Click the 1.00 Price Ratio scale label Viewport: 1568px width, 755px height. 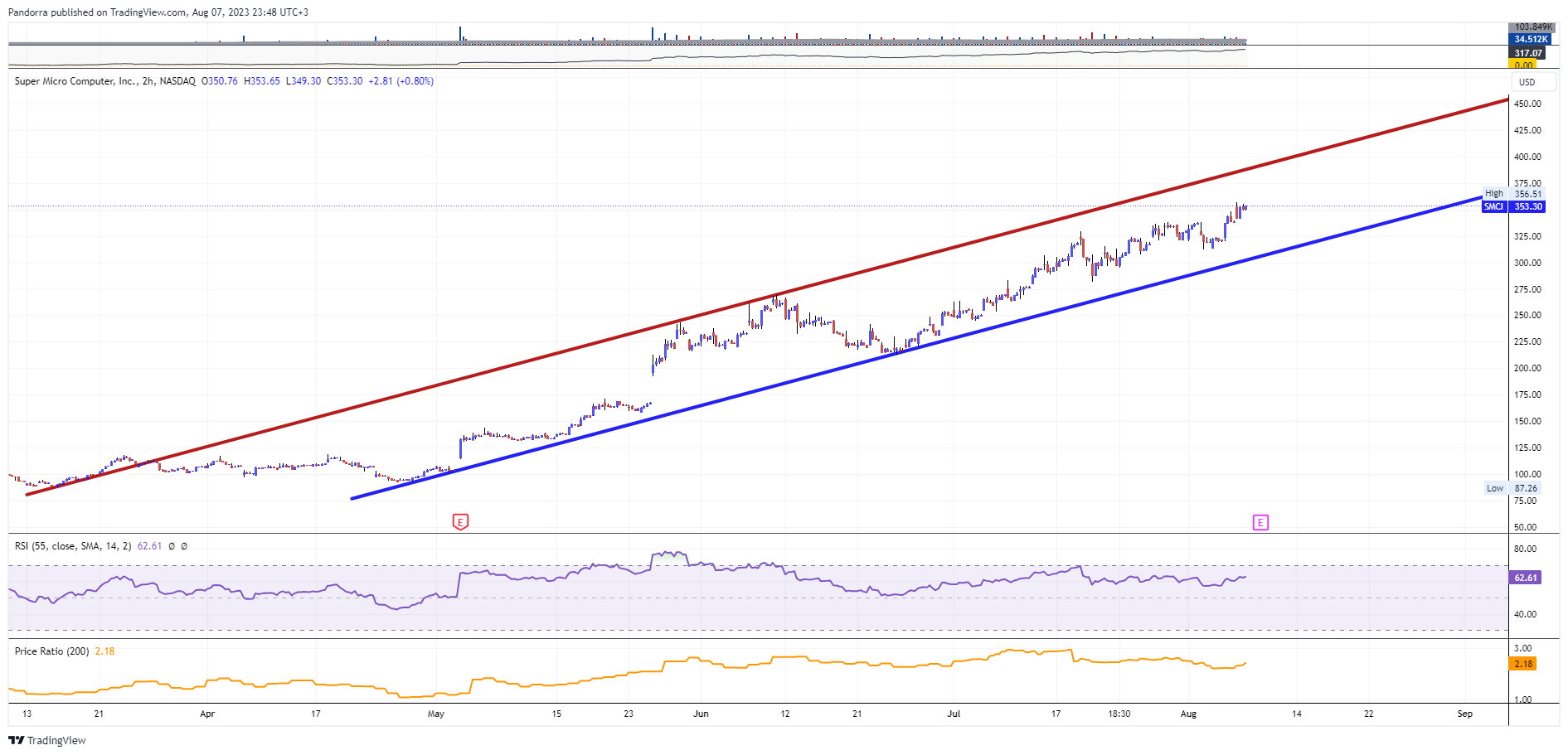coord(1522,699)
